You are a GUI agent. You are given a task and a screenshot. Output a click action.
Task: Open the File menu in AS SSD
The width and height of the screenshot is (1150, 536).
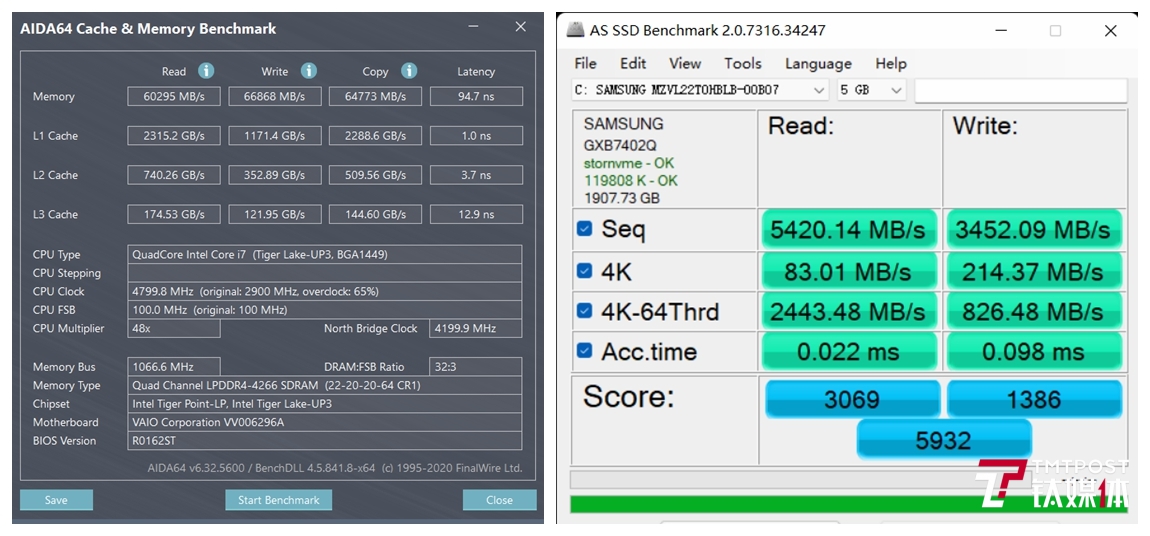click(585, 64)
